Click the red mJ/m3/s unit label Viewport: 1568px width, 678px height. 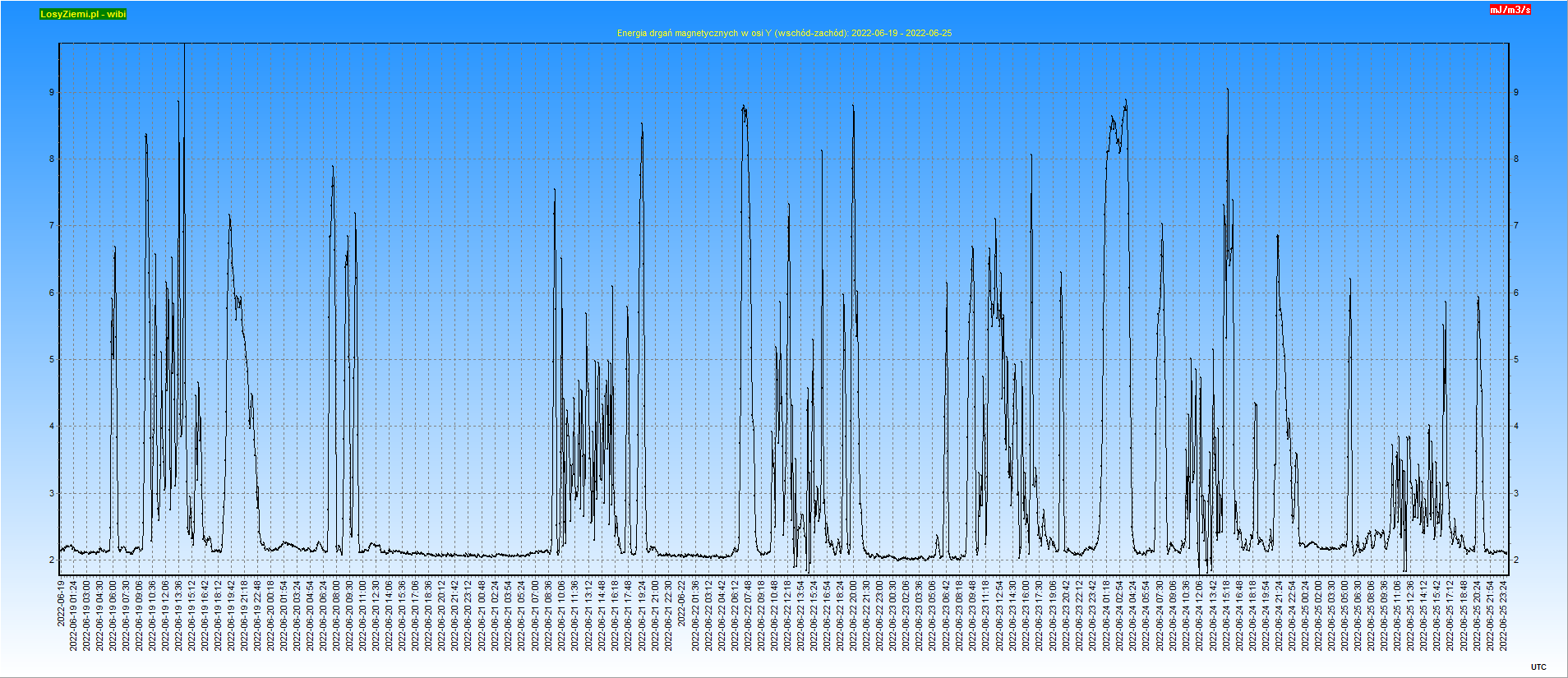tap(1510, 10)
